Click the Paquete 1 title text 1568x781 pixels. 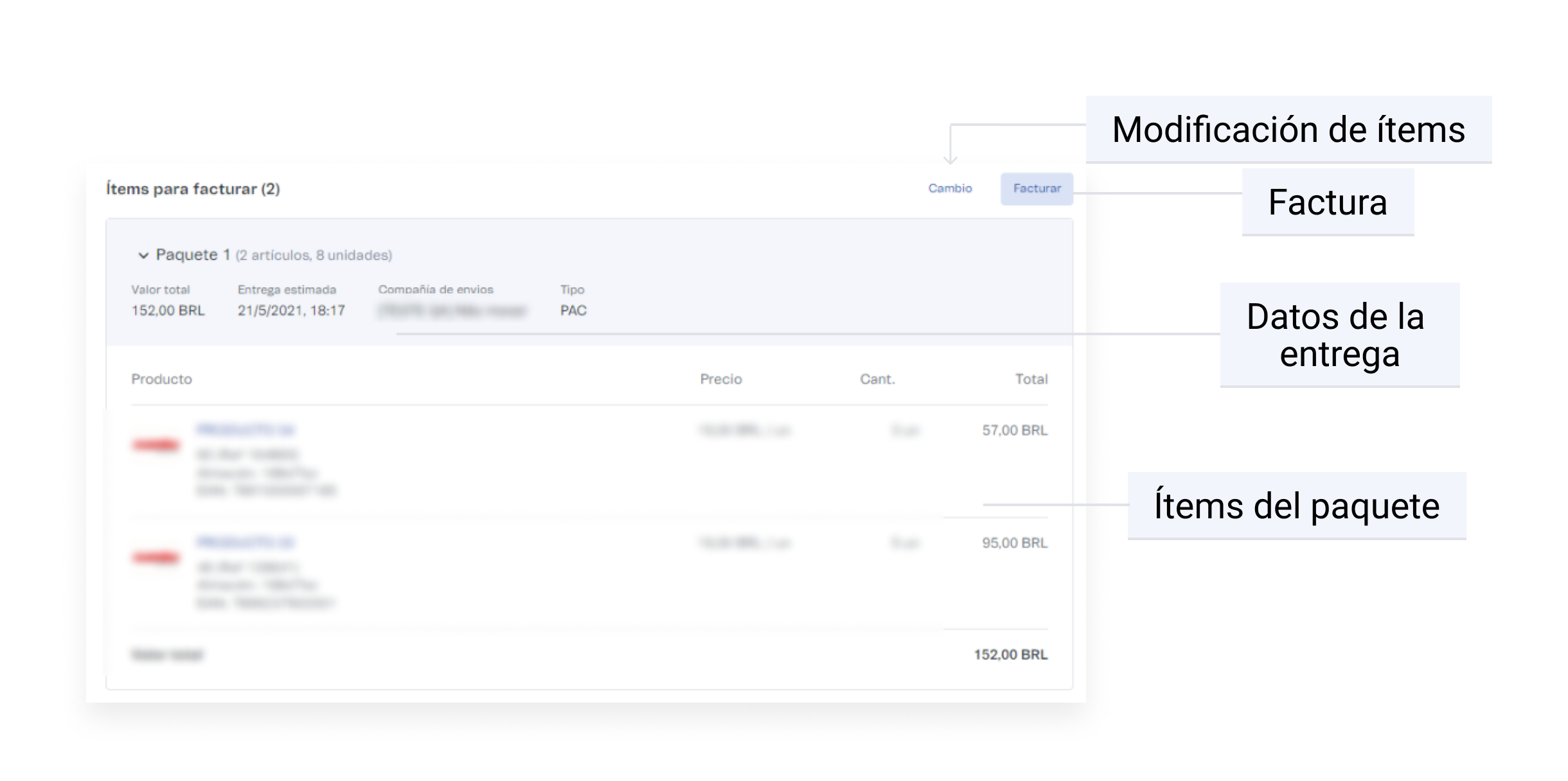click(193, 255)
